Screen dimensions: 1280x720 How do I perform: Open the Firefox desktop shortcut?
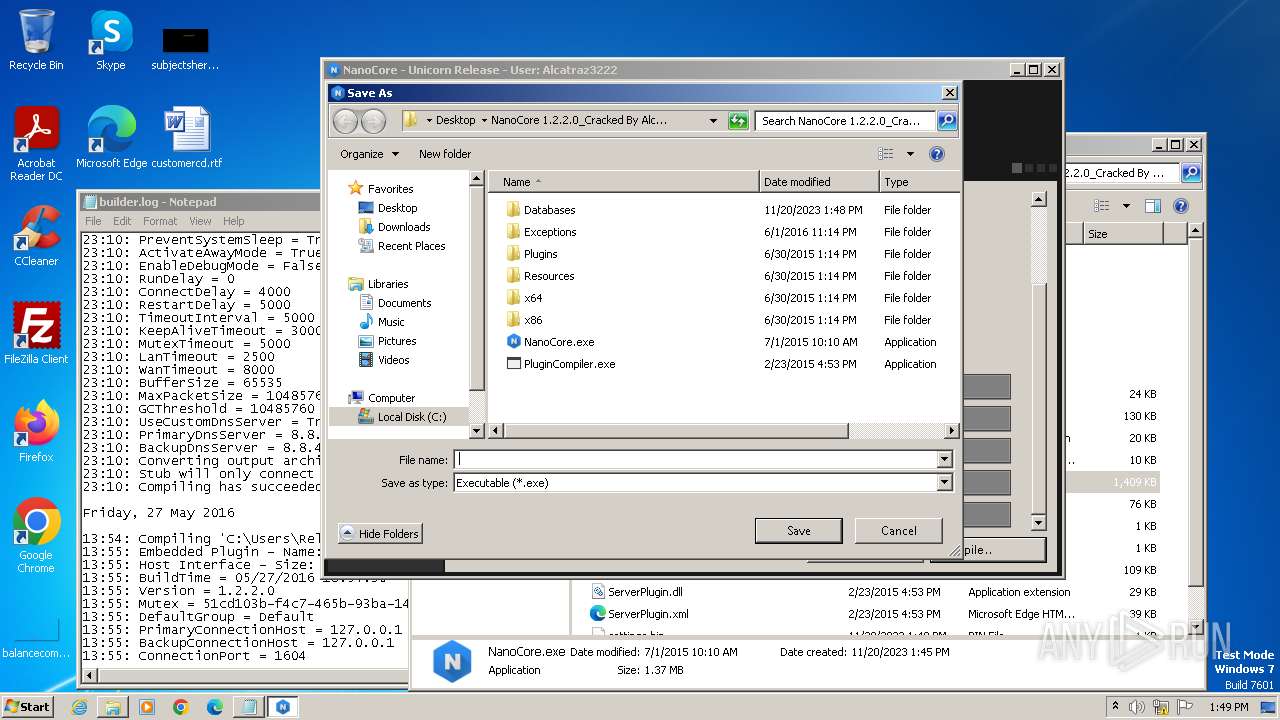pos(36,432)
